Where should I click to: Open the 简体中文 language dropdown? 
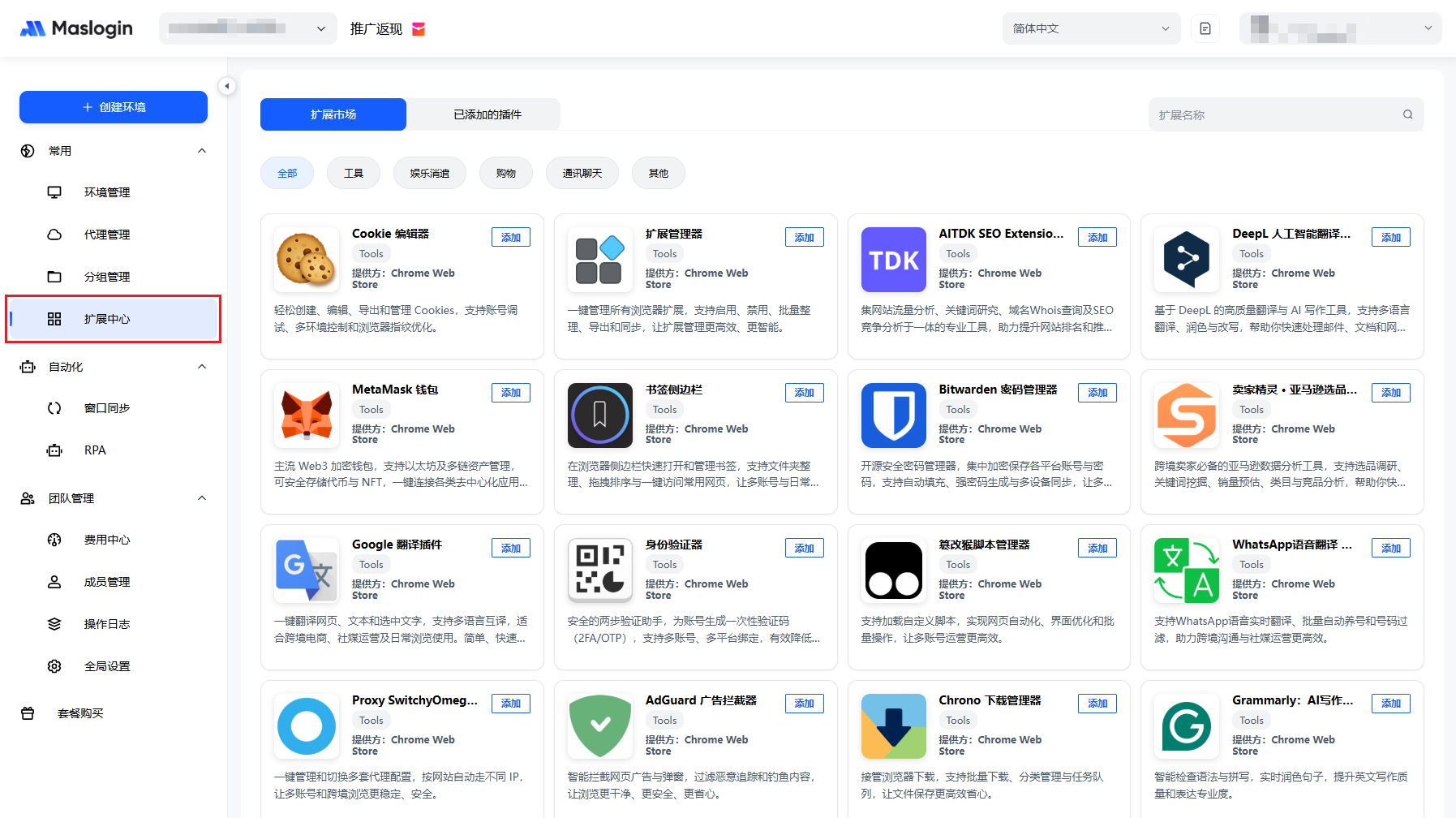(1089, 28)
